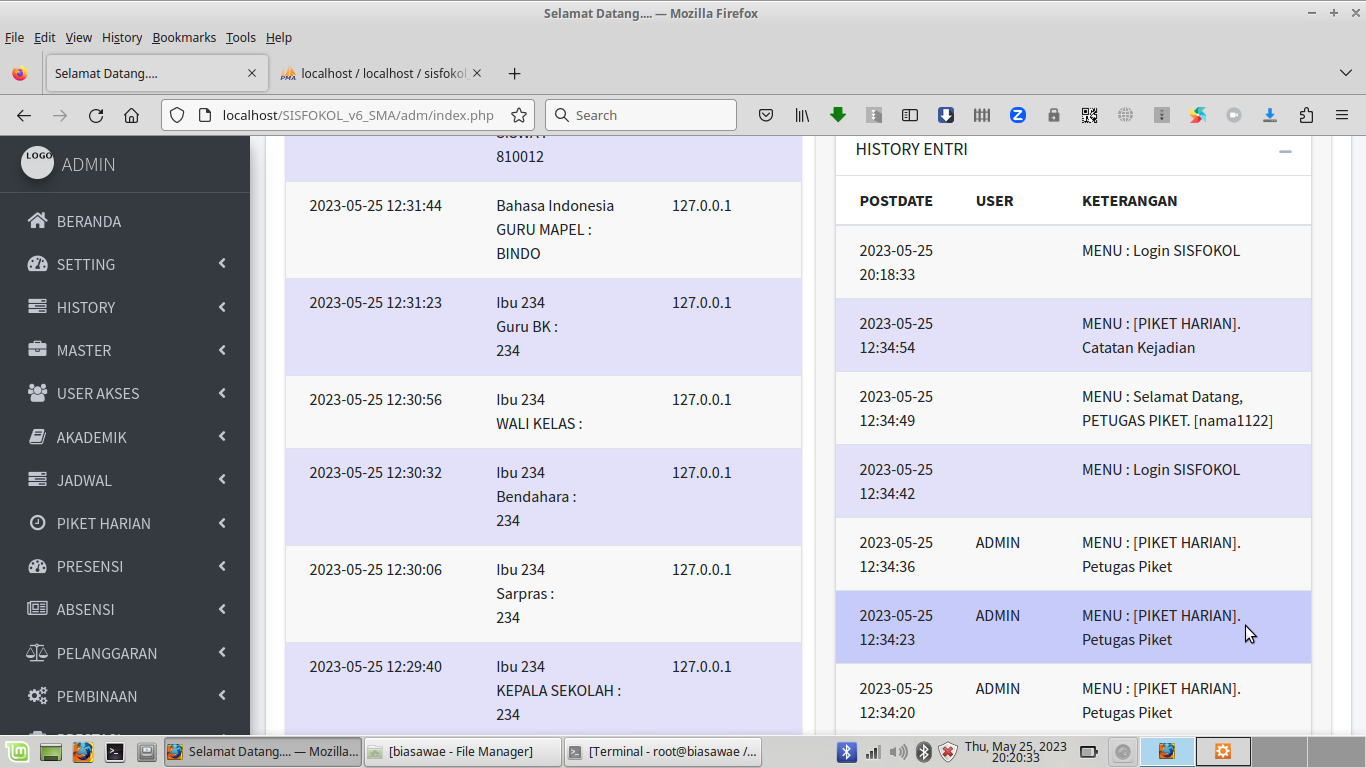The width and height of the screenshot is (1366, 768).
Task: Open Firefox library bookshelf icon
Action: tap(802, 115)
